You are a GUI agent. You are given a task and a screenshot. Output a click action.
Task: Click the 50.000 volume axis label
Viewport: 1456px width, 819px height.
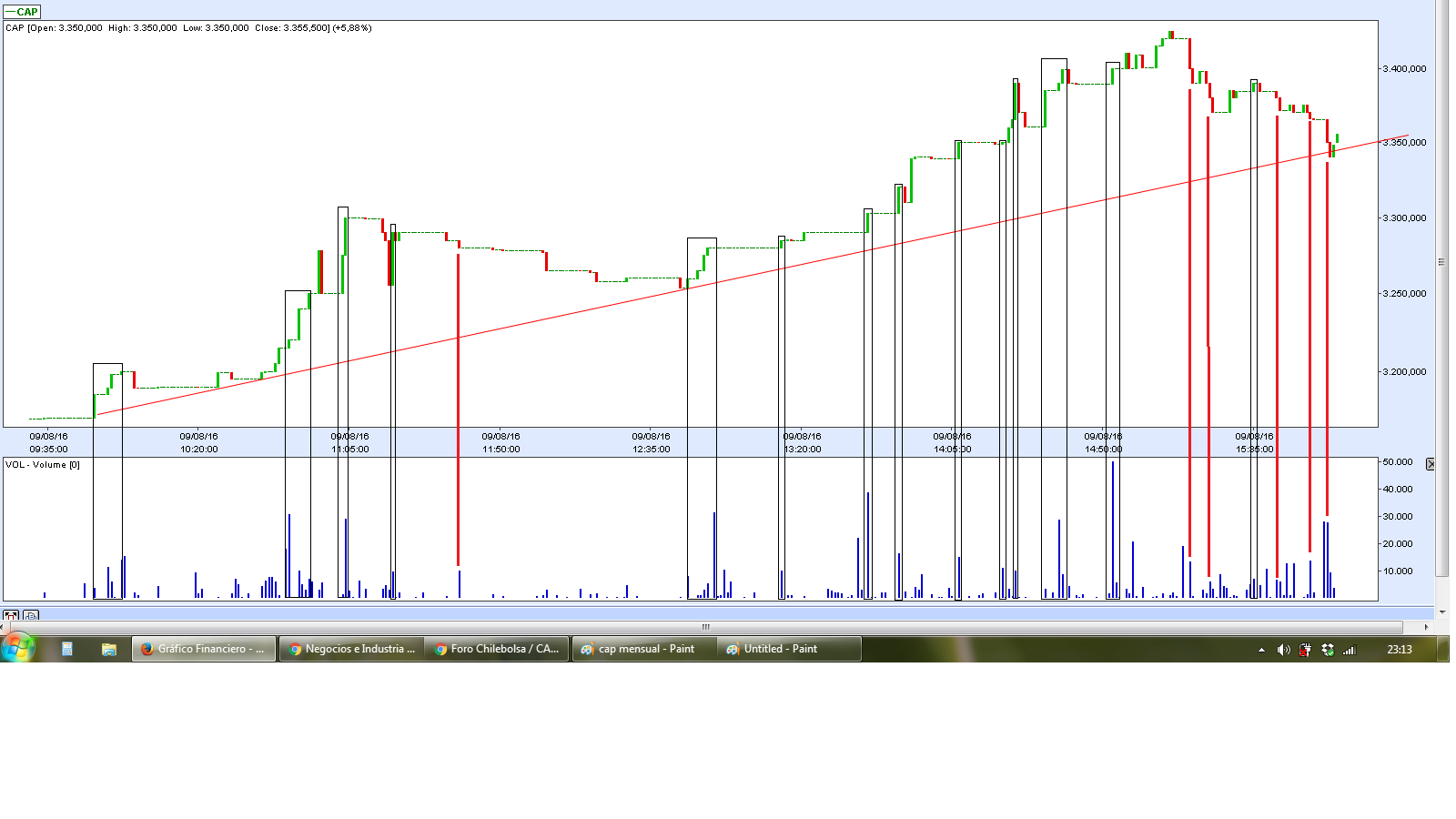[1398, 462]
